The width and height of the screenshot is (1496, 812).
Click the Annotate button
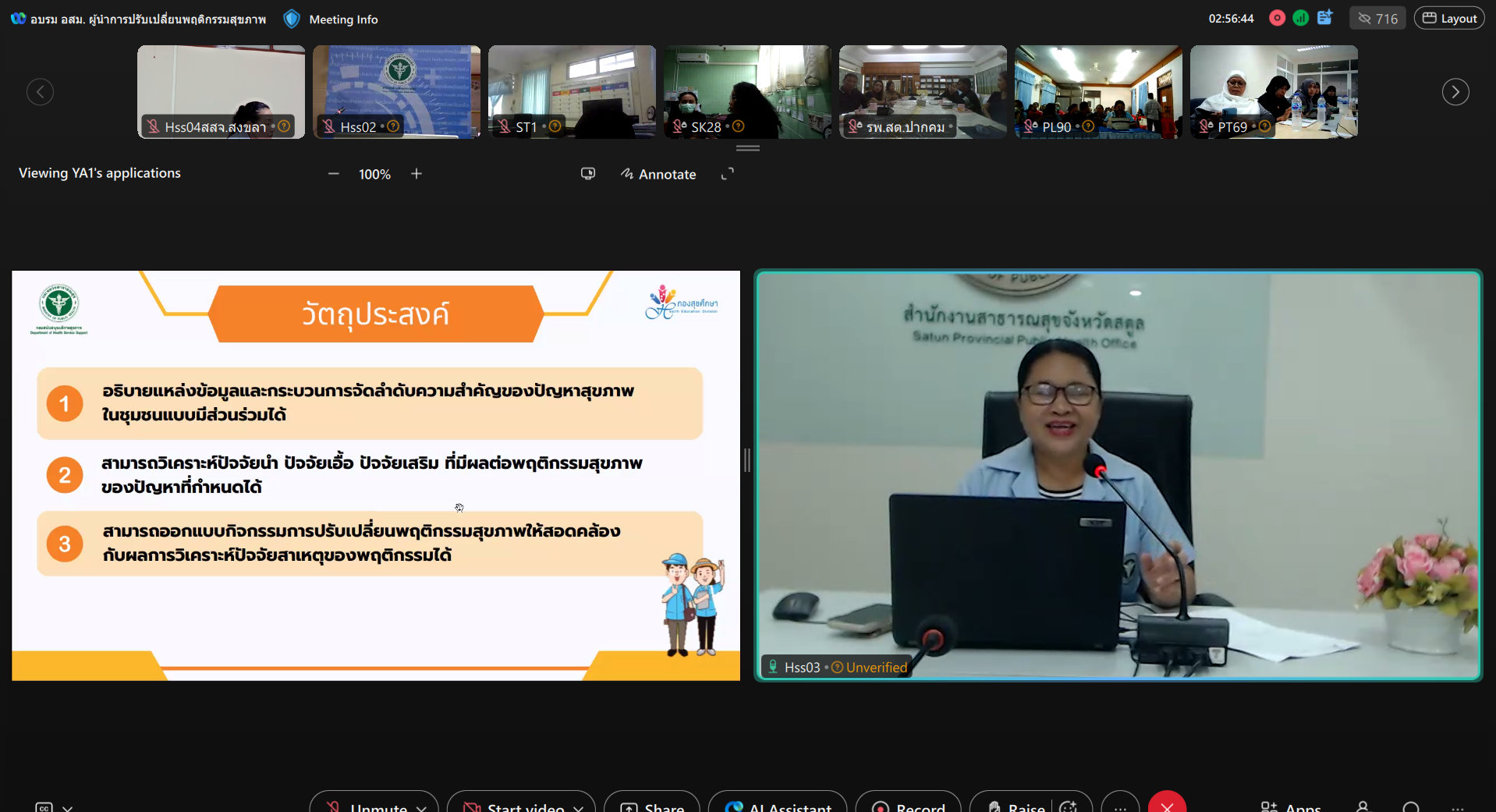658,174
